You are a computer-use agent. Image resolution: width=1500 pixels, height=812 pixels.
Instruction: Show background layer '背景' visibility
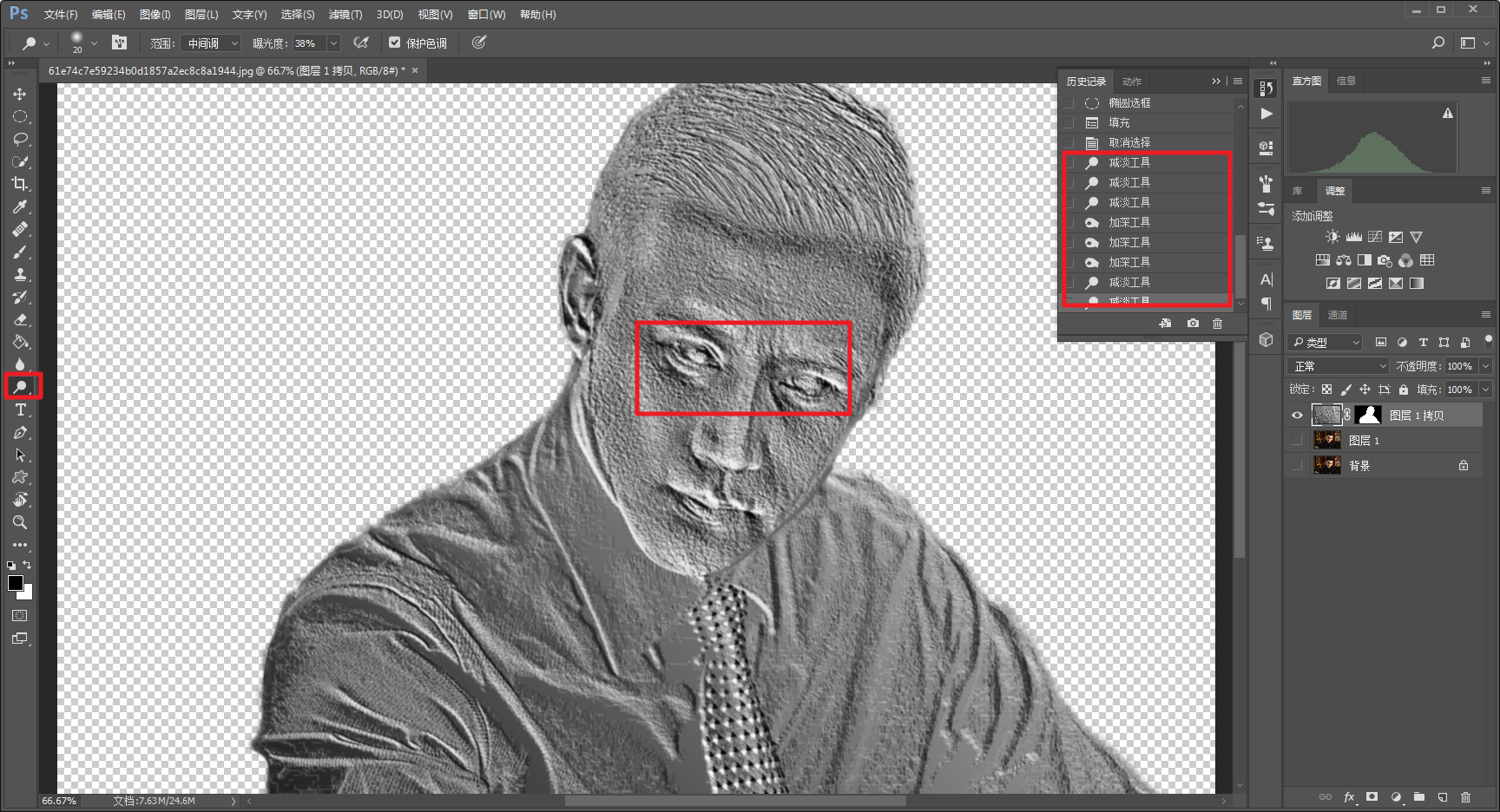click(1297, 466)
